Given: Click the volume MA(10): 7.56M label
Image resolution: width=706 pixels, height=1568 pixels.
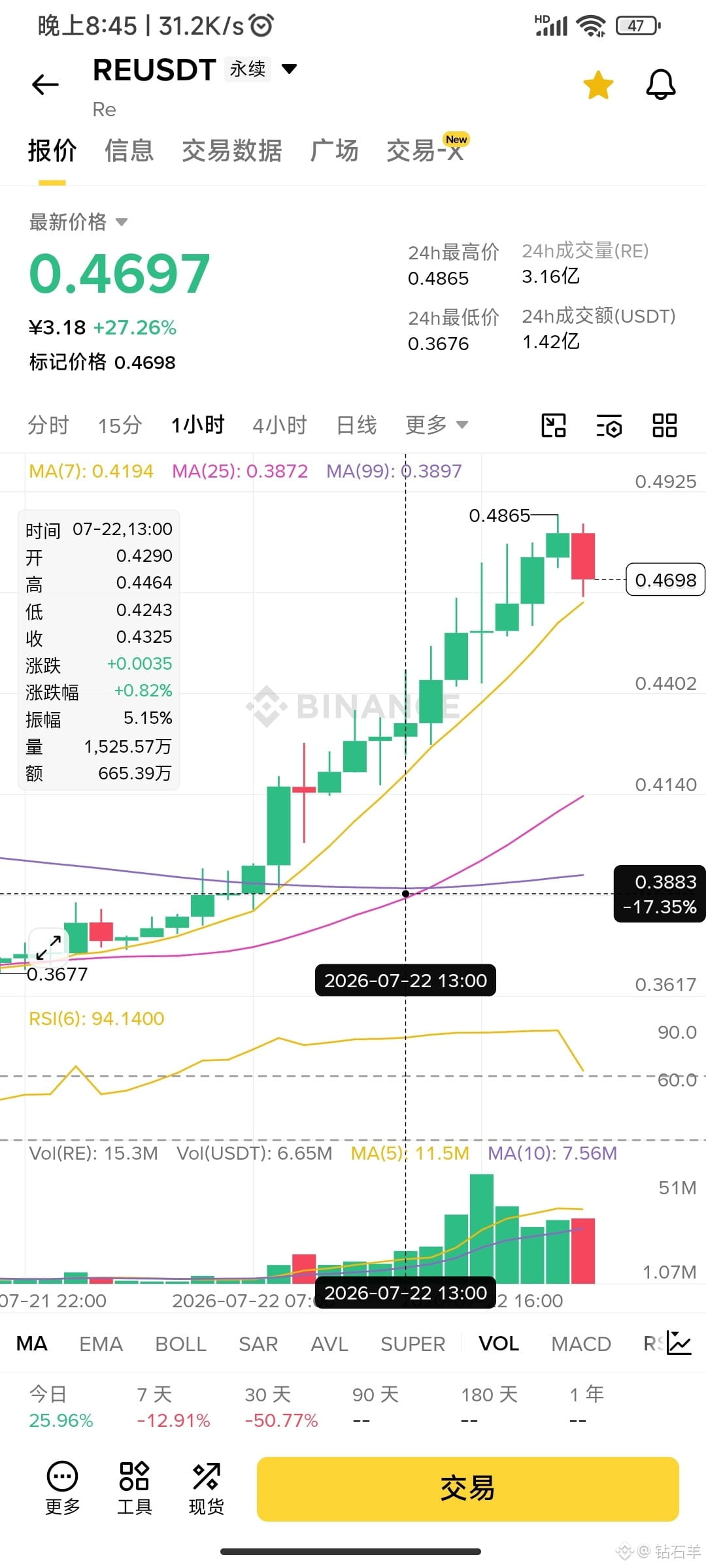Looking at the screenshot, I should point(552,1153).
